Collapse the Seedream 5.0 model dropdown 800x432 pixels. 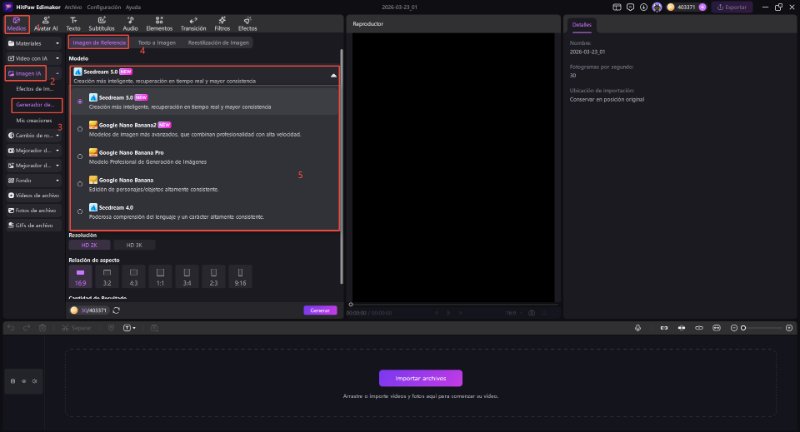(333, 75)
